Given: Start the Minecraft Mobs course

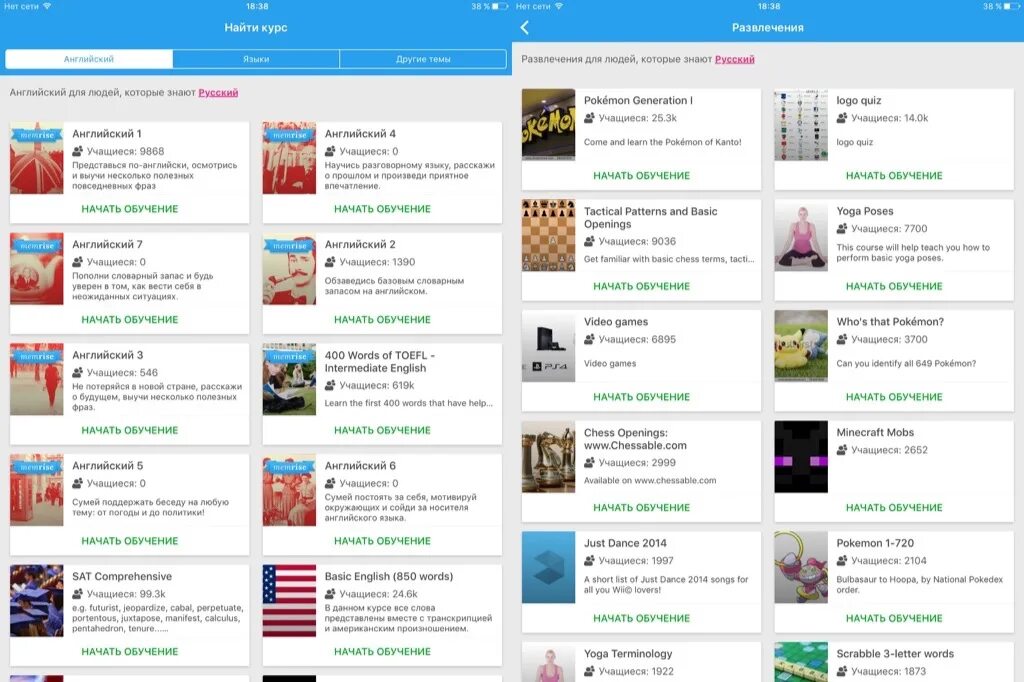Looking at the screenshot, I should [x=894, y=508].
